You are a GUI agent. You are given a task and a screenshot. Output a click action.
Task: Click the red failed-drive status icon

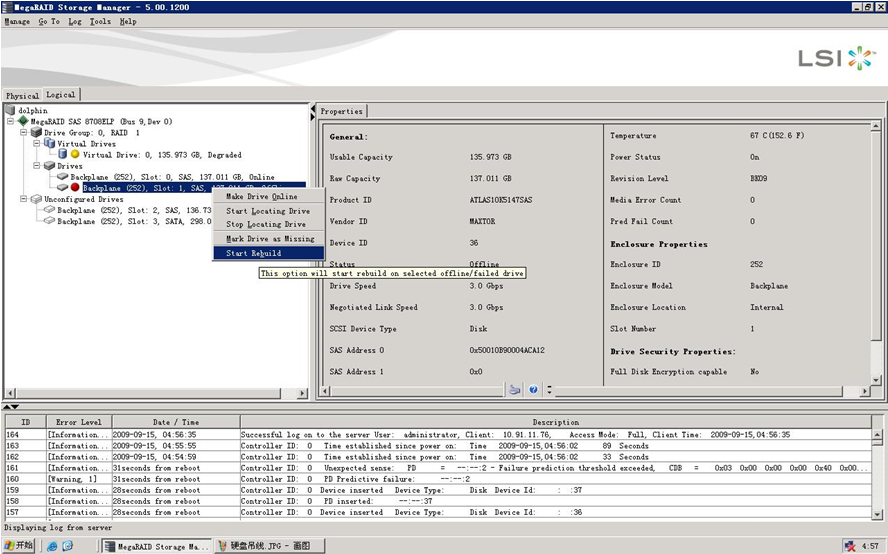point(75,187)
